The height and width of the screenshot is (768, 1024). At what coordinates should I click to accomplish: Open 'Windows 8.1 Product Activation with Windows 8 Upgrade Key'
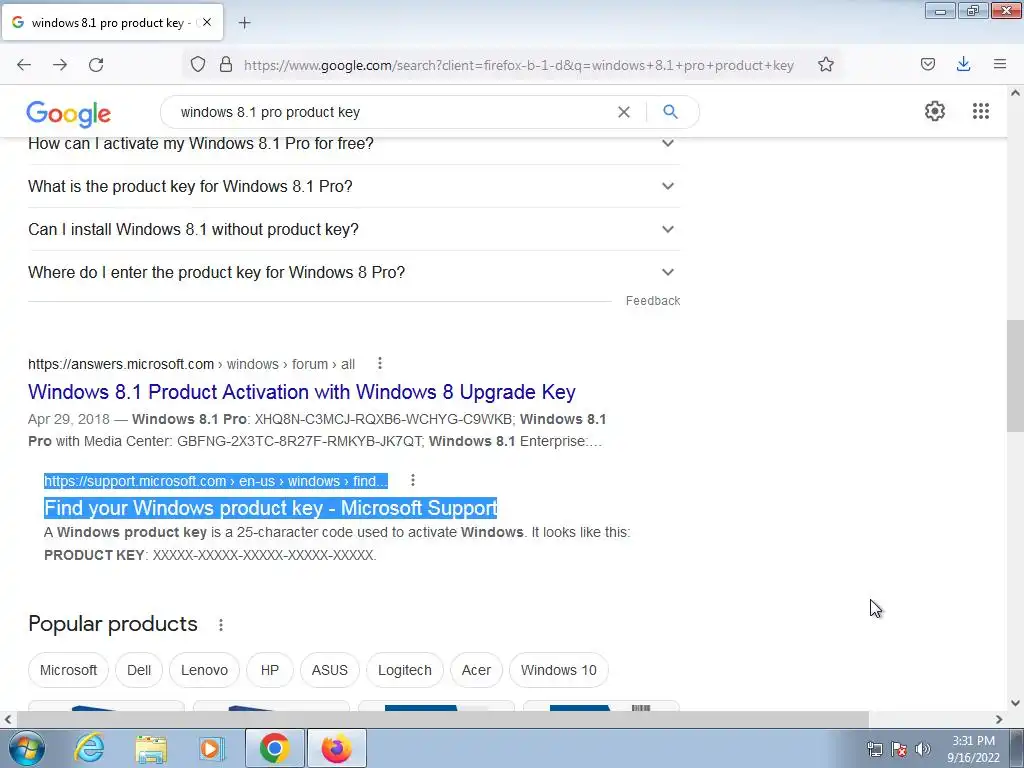(302, 392)
